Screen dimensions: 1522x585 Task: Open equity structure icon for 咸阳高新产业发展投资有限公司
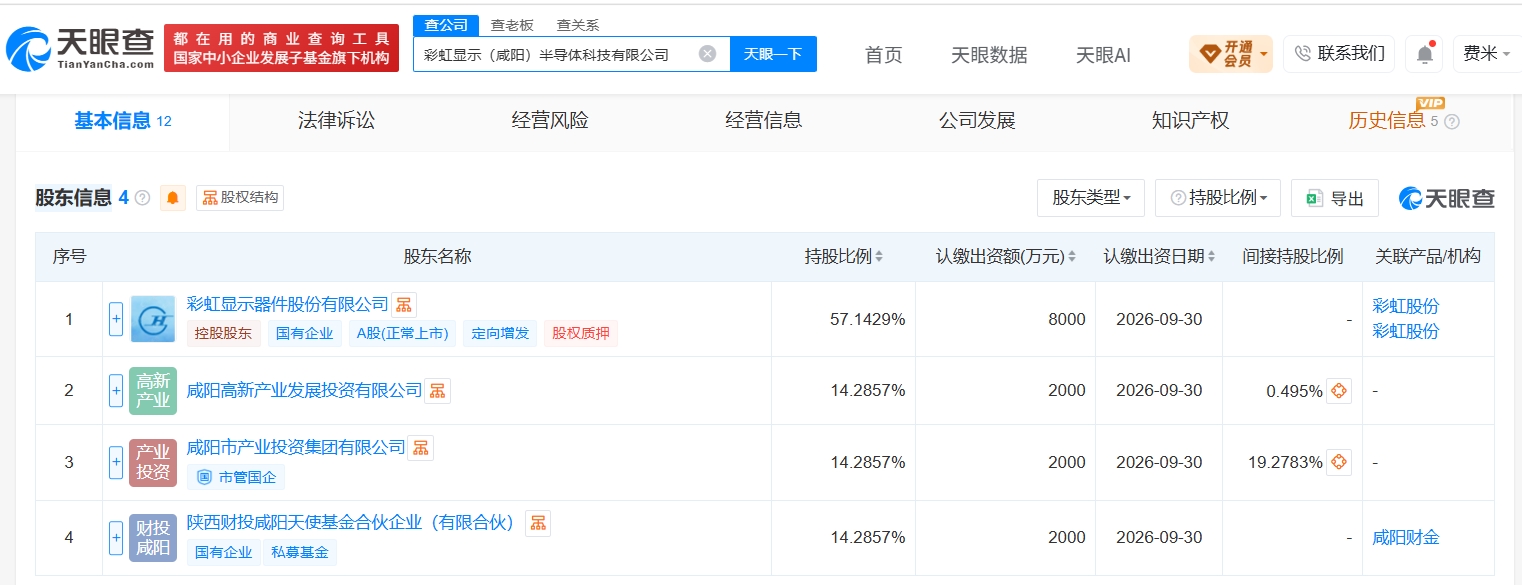point(437,391)
